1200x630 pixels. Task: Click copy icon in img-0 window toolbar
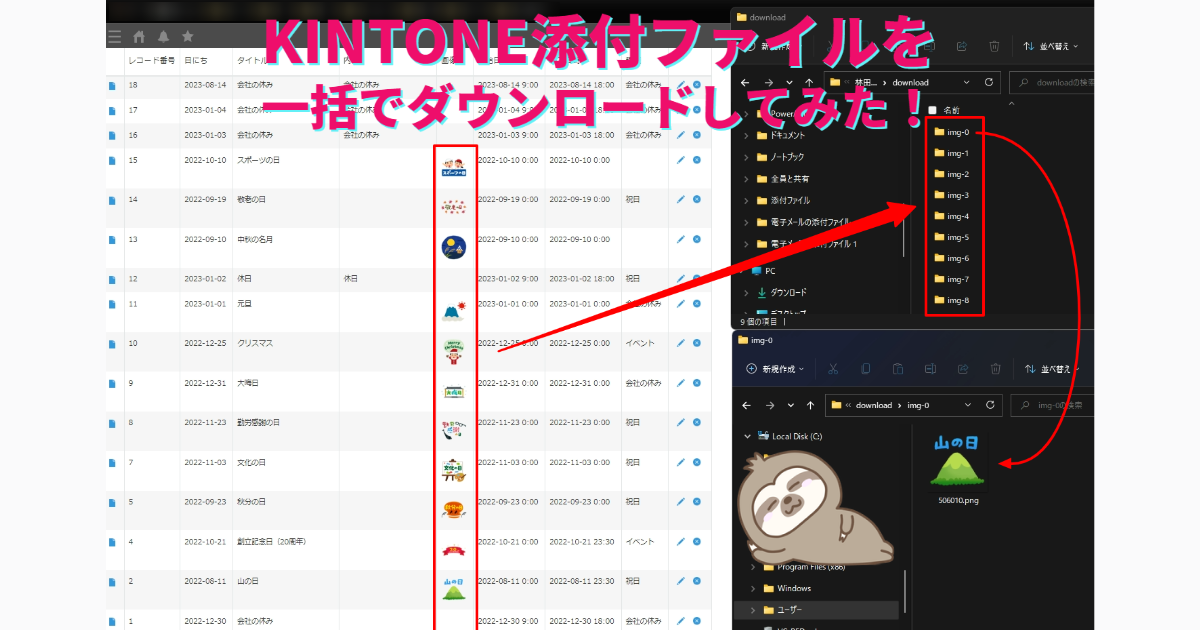coord(866,369)
